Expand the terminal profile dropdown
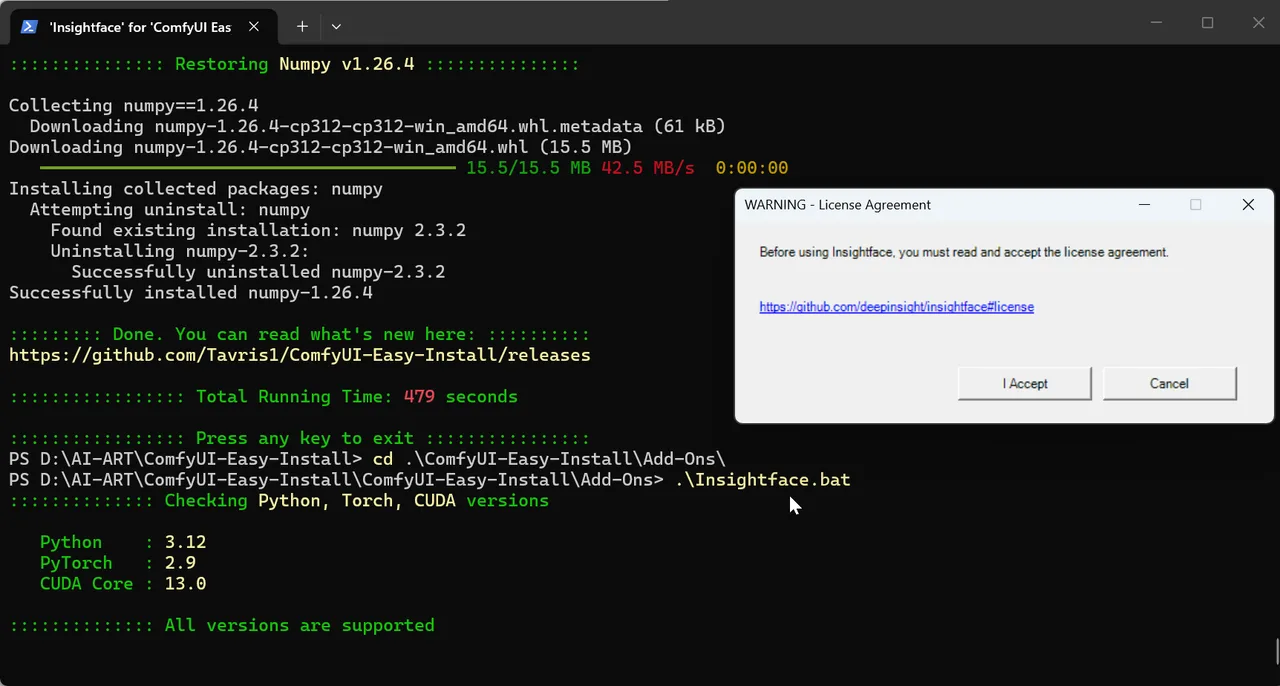 pos(336,27)
